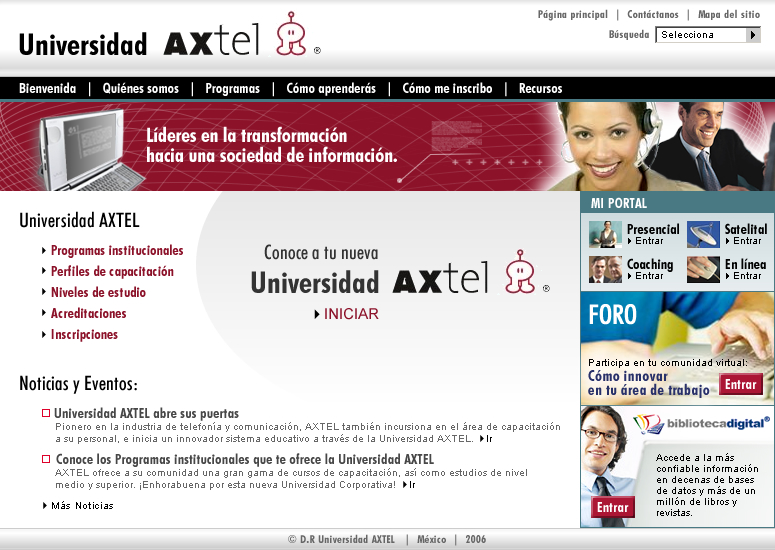Image resolution: width=775 pixels, height=550 pixels.
Task: Open the Programas menu item
Action: click(x=232, y=88)
